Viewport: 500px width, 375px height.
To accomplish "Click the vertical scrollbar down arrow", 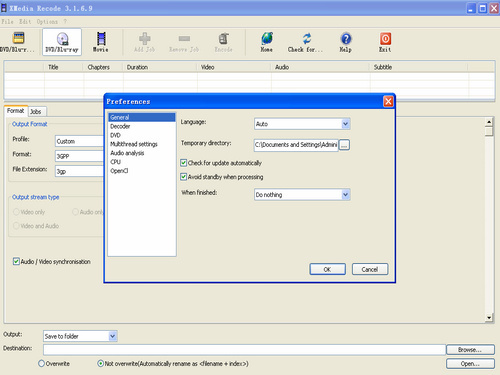I will [x=489, y=317].
